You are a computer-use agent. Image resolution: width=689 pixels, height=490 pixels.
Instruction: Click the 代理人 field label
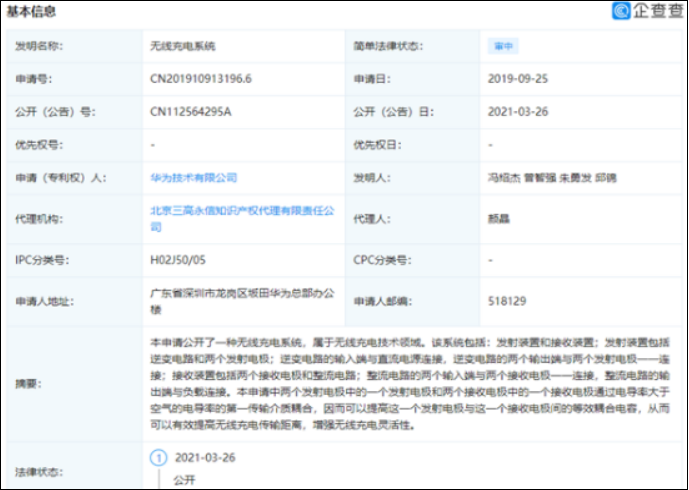(x=372, y=219)
